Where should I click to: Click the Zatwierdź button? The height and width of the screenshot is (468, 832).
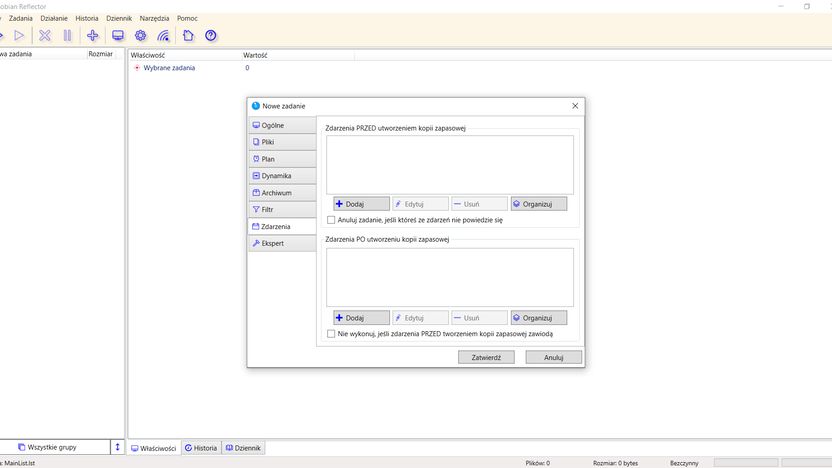[x=486, y=358]
